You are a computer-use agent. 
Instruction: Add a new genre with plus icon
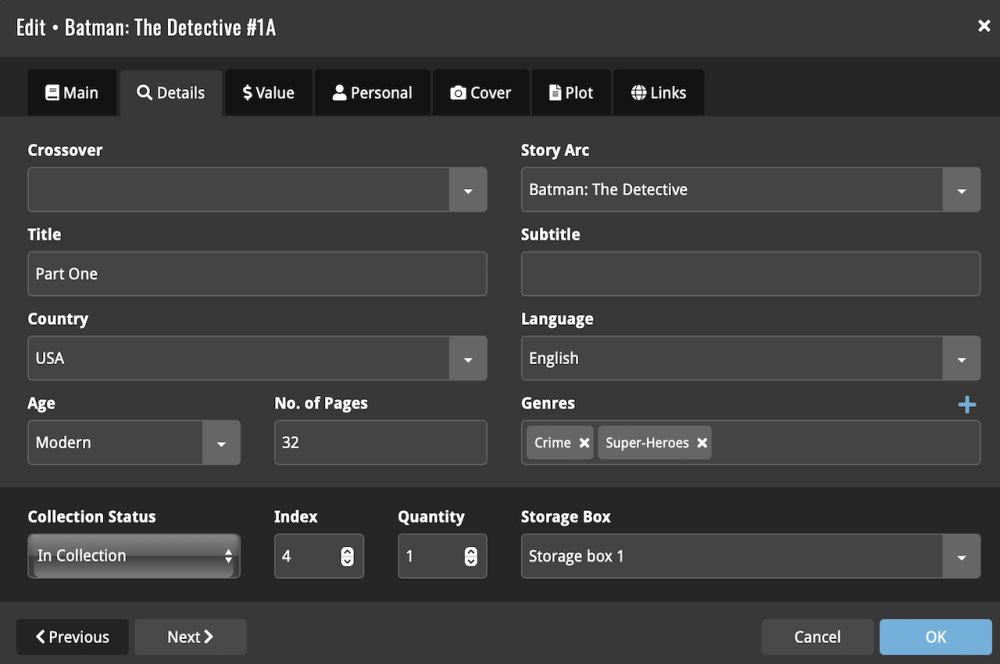pos(967,404)
